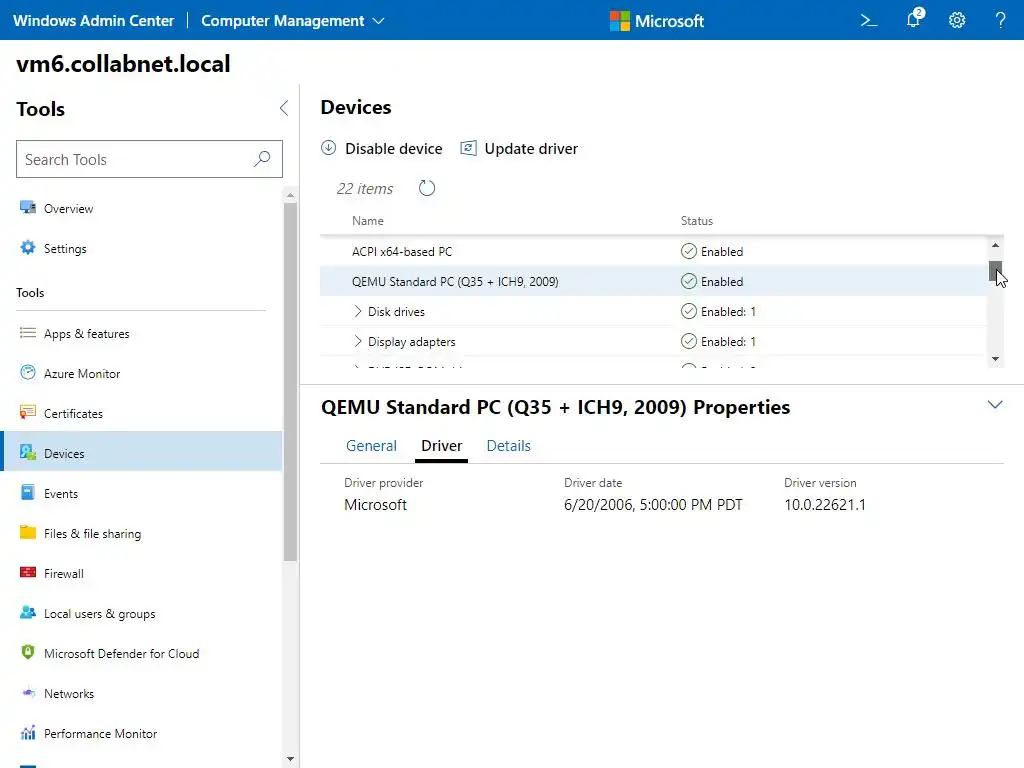
Task: Open the PowerShell console icon
Action: coord(869,20)
